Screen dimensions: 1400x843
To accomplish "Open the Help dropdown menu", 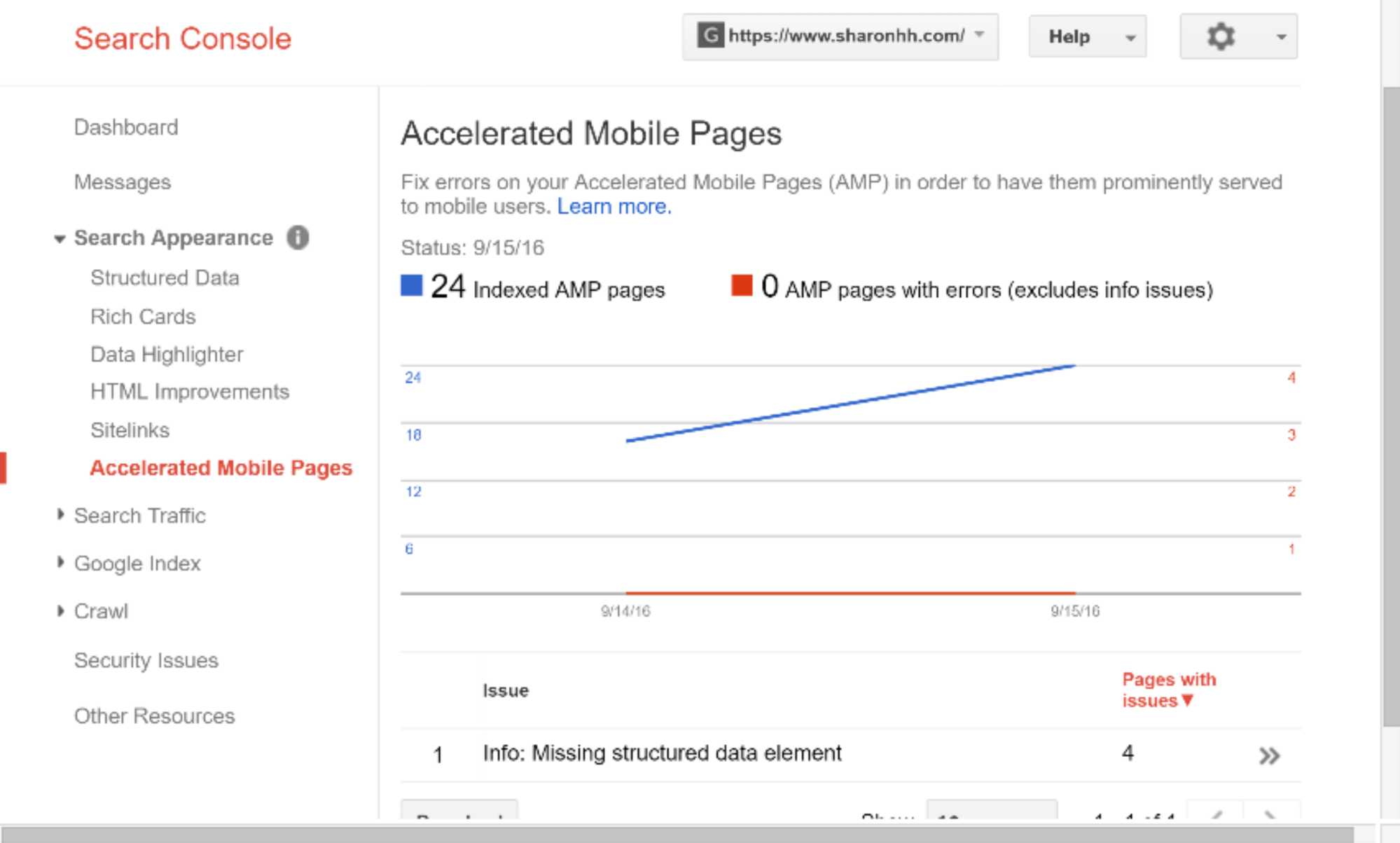I will 1087,36.
